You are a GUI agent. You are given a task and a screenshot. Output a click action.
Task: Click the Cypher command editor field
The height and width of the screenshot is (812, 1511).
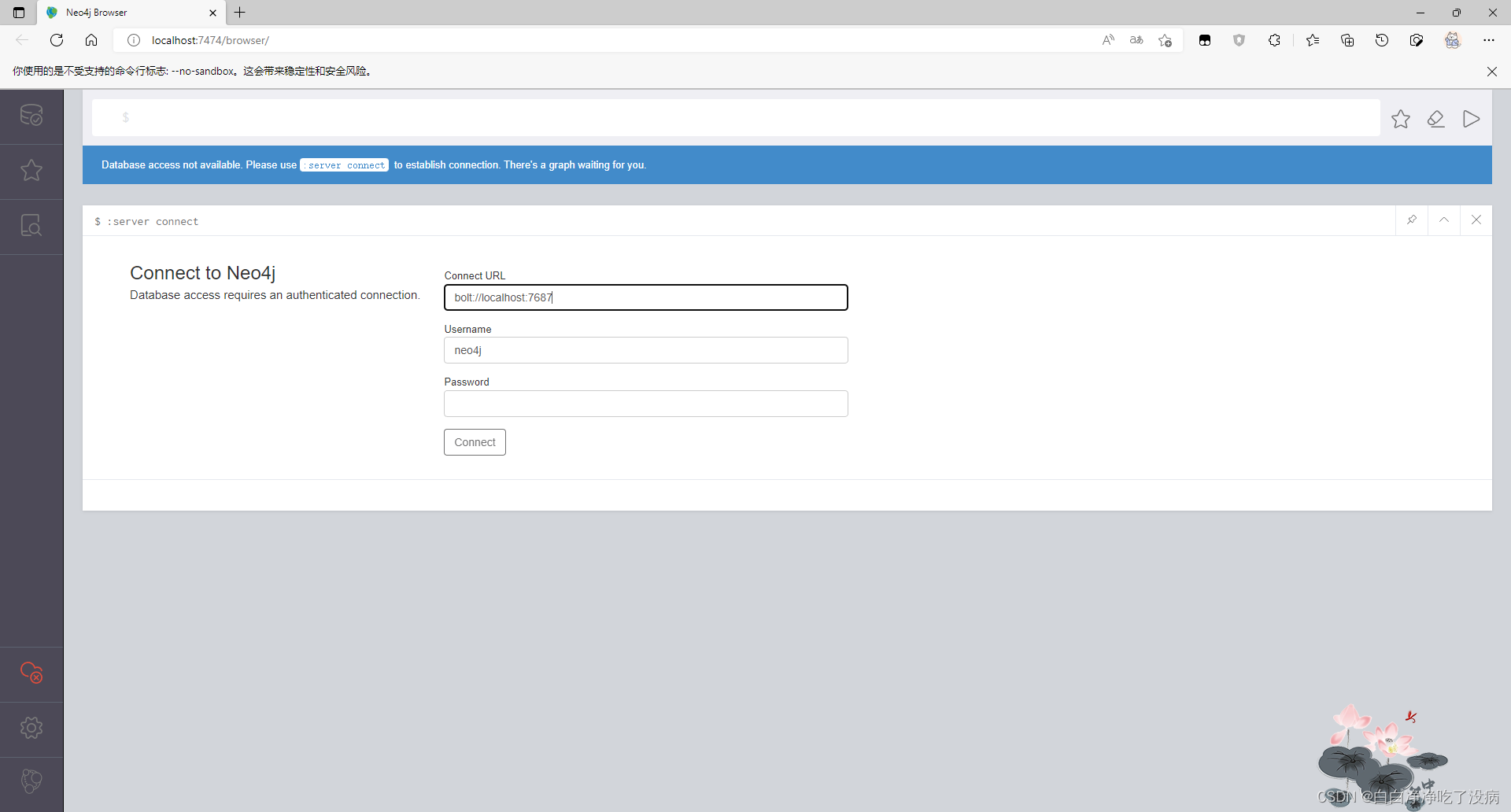point(736,117)
